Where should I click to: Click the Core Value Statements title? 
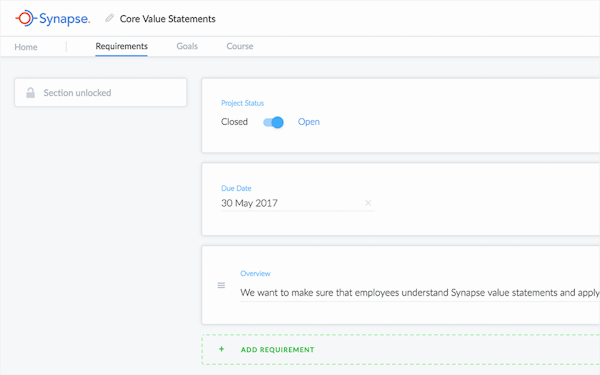click(168, 19)
